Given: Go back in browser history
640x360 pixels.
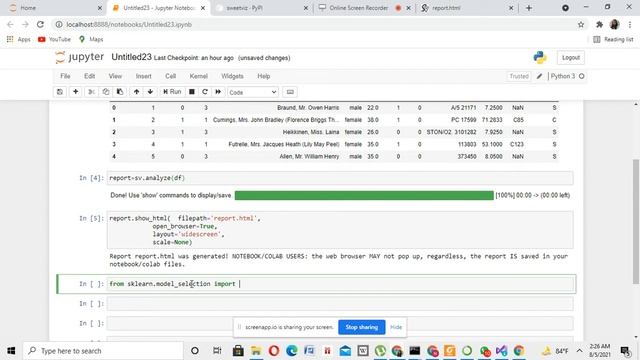Looking at the screenshot, I should [x=11, y=24].
